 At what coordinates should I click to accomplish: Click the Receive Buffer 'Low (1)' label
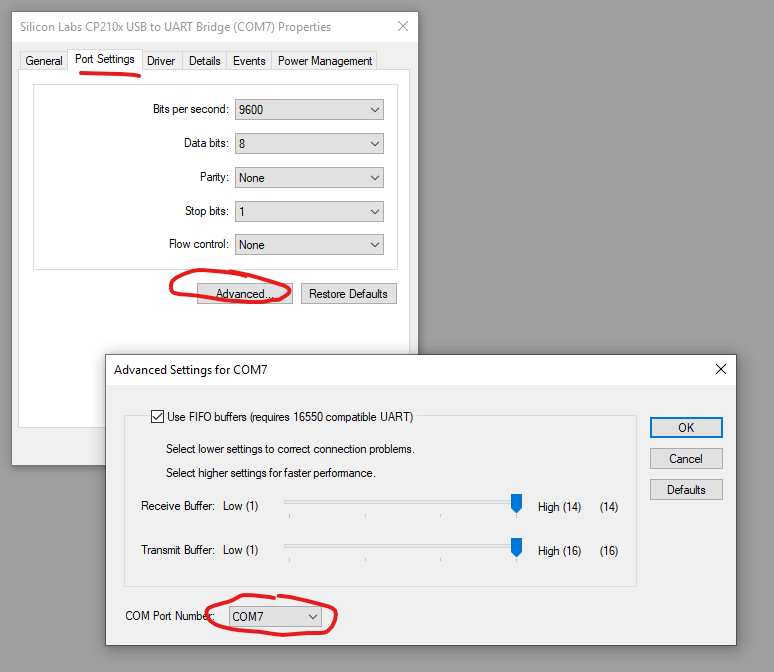240,506
